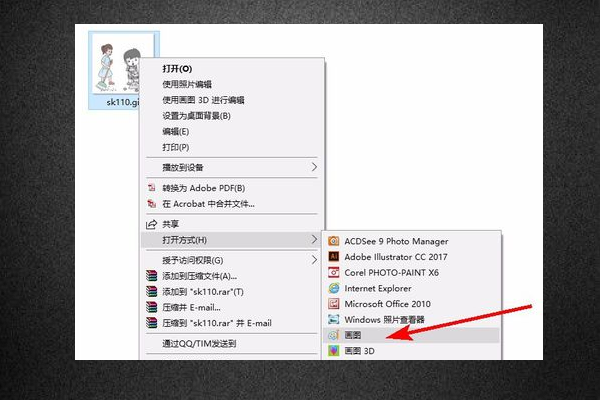Choose 添加到压缩文件(A)...

199,276
